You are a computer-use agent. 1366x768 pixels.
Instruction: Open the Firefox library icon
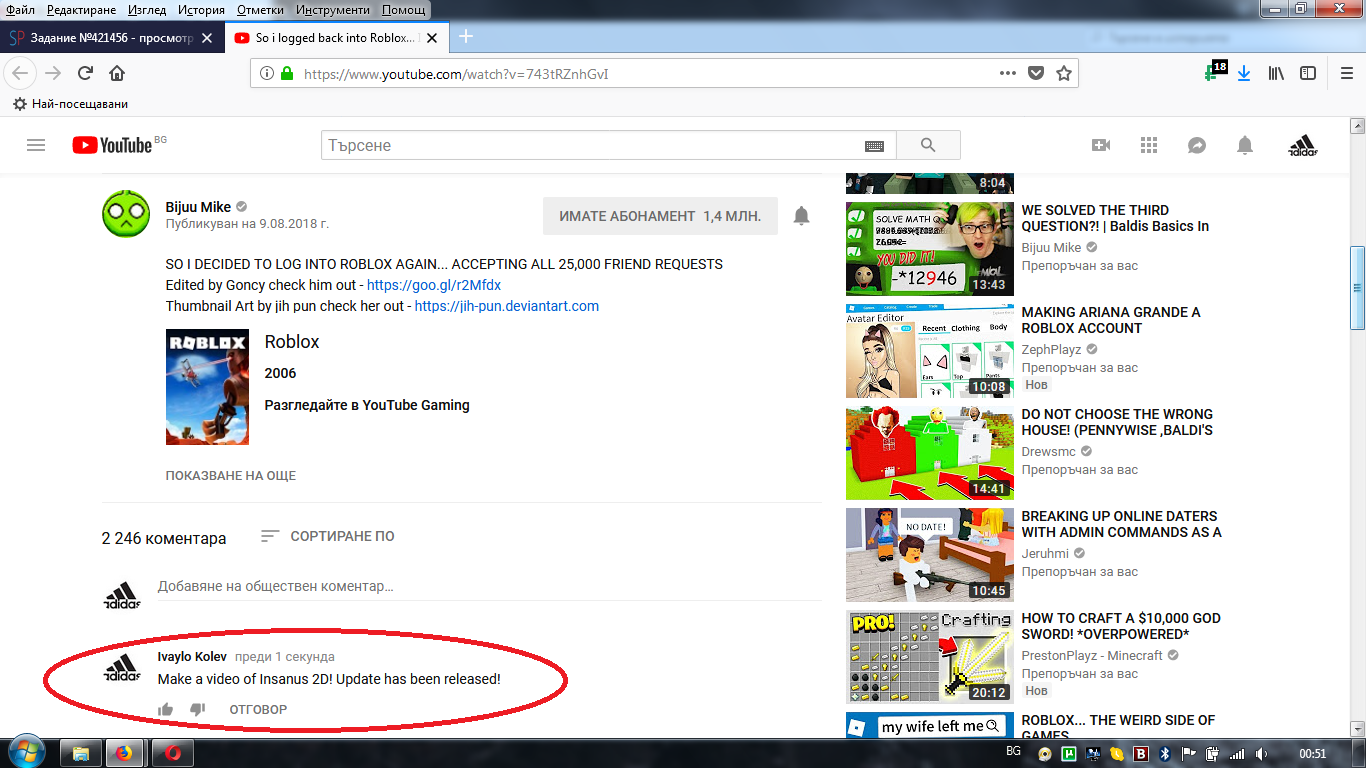point(1276,73)
